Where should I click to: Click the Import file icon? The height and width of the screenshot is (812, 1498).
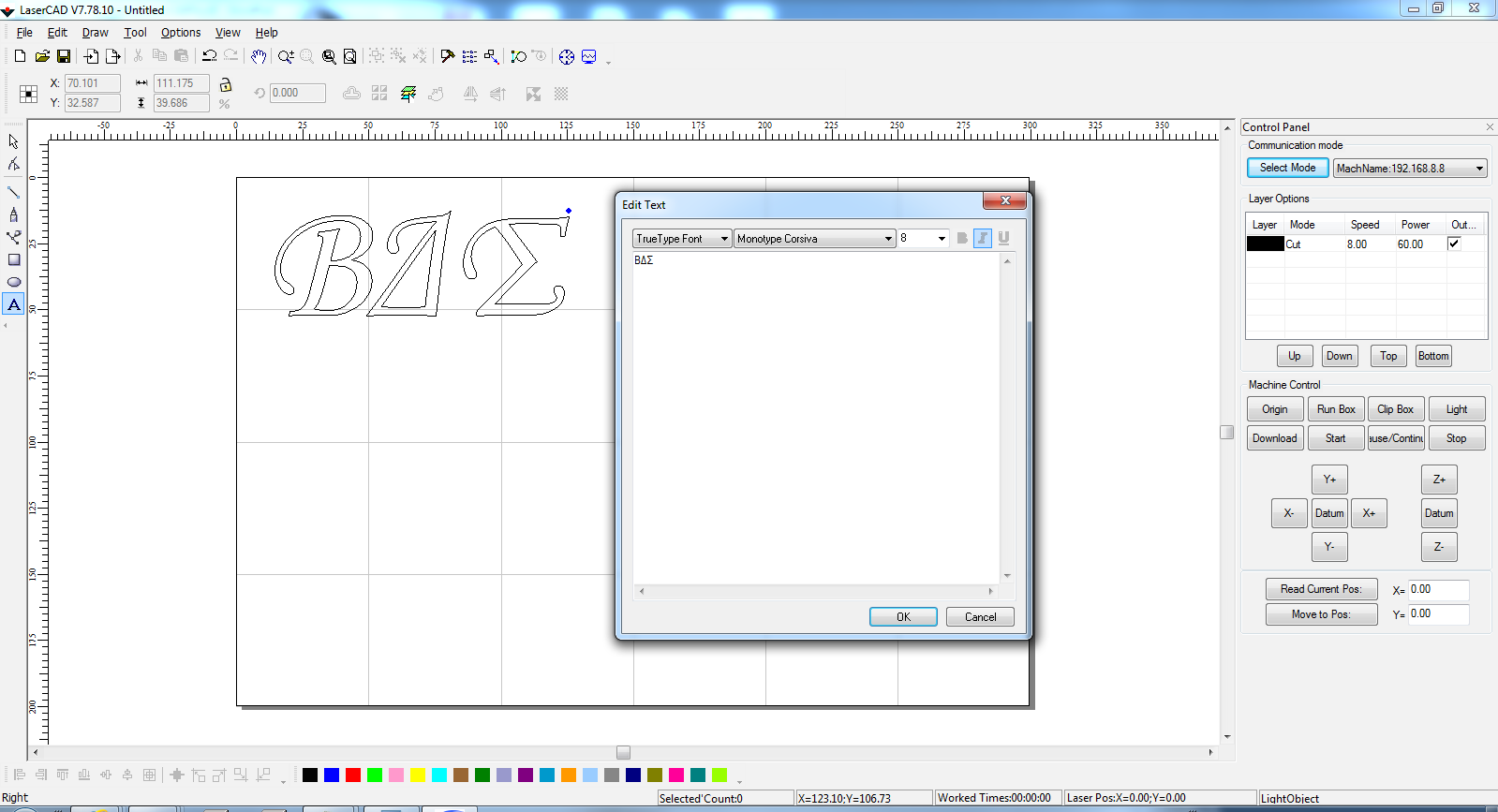(x=91, y=56)
